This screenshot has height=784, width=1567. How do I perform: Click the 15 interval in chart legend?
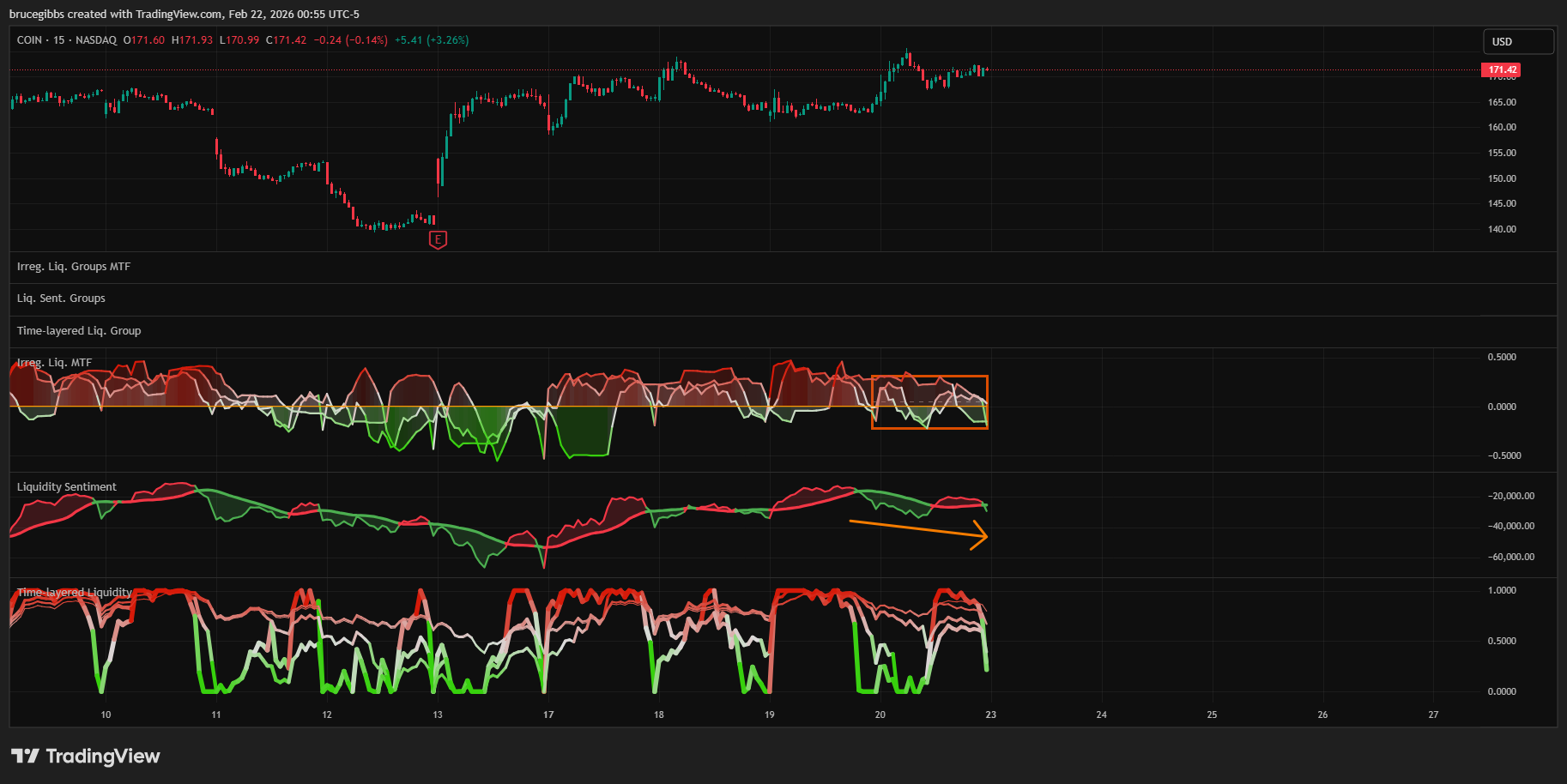pyautogui.click(x=58, y=40)
